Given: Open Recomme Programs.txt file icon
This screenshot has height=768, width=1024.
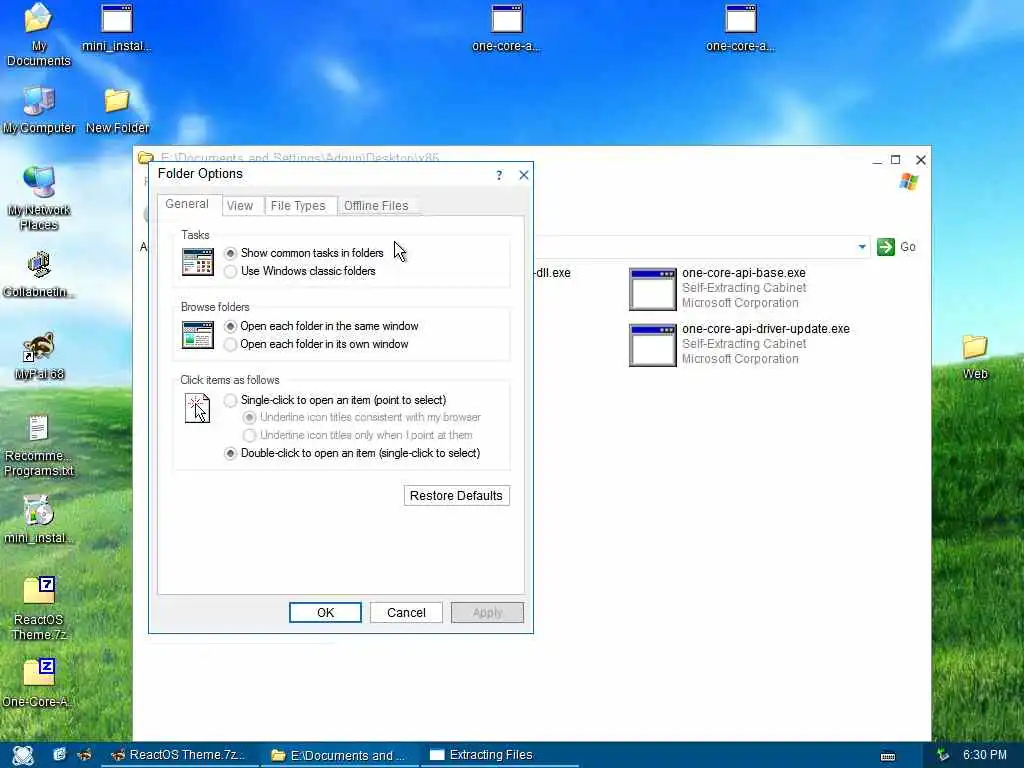Looking at the screenshot, I should coord(39,446).
